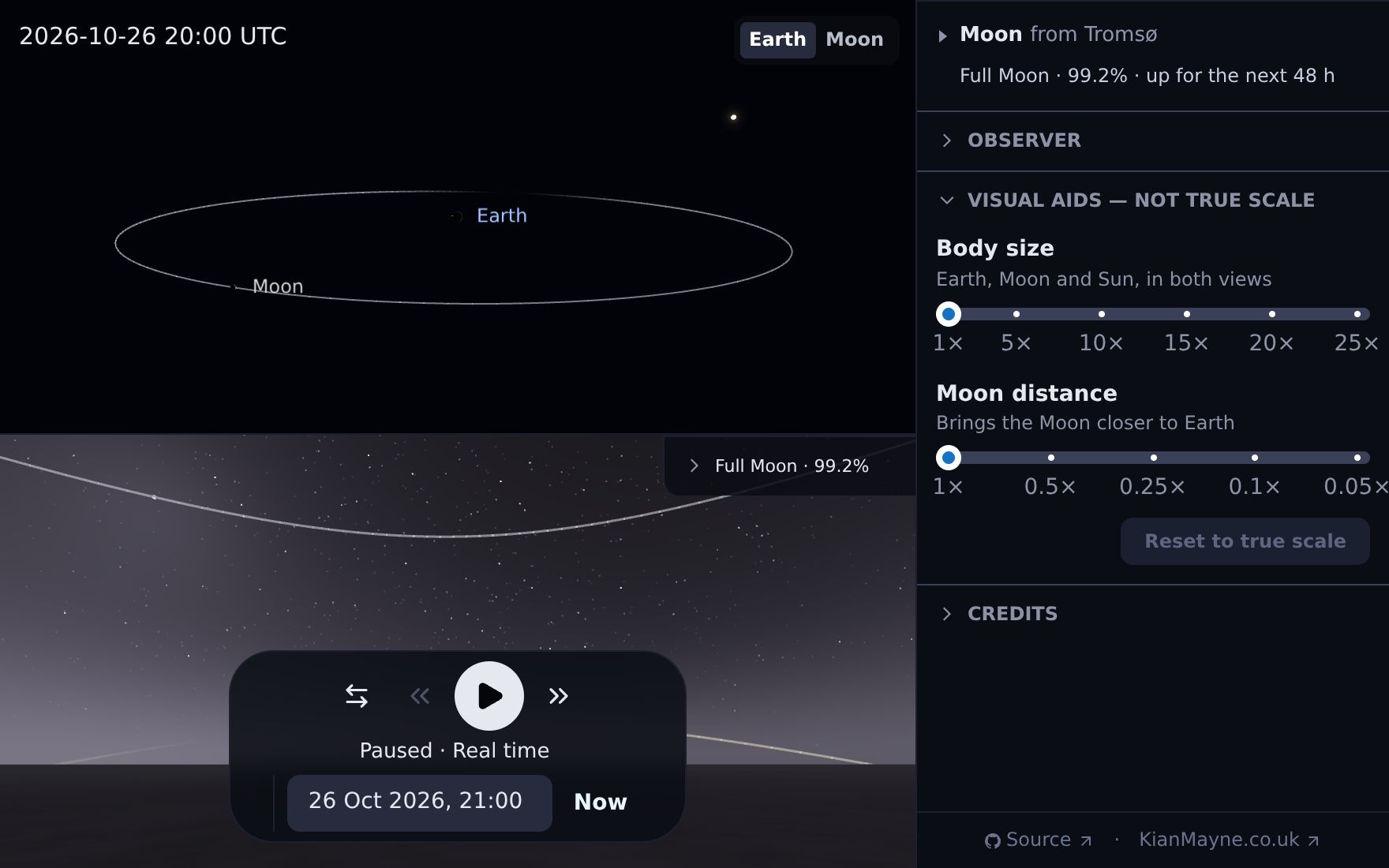Switch to the Earth view tab
Screen dimensions: 1389x868
tap(777, 39)
